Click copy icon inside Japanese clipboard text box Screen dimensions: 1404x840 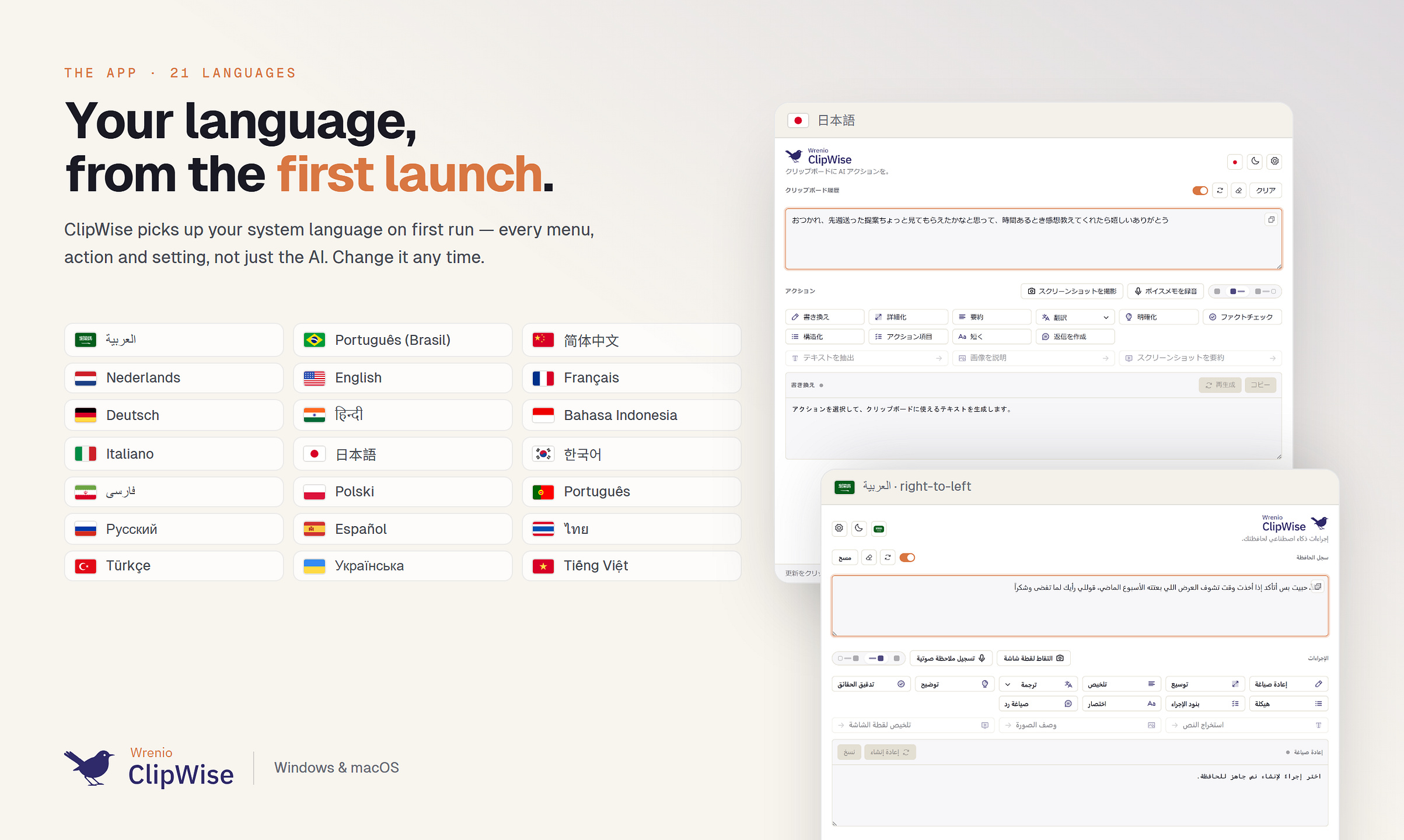(1272, 220)
